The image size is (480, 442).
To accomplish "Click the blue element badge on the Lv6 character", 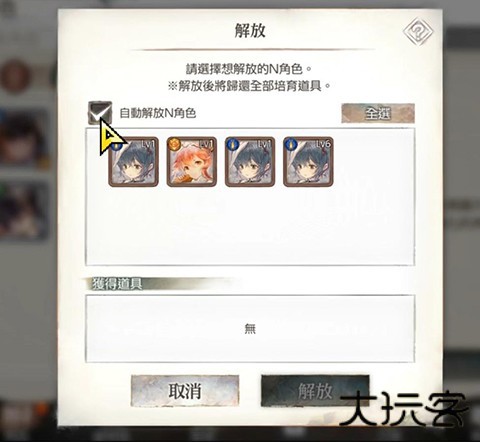I will pos(291,144).
